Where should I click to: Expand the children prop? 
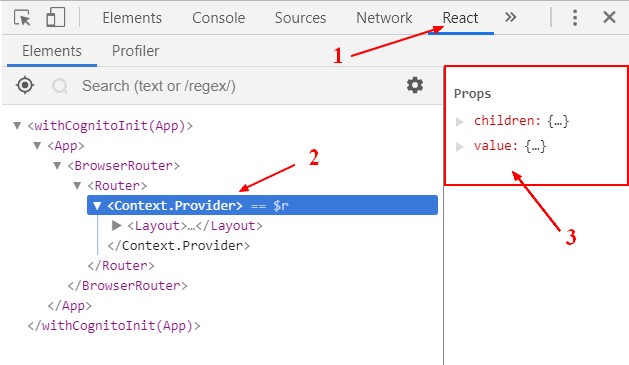(460, 122)
